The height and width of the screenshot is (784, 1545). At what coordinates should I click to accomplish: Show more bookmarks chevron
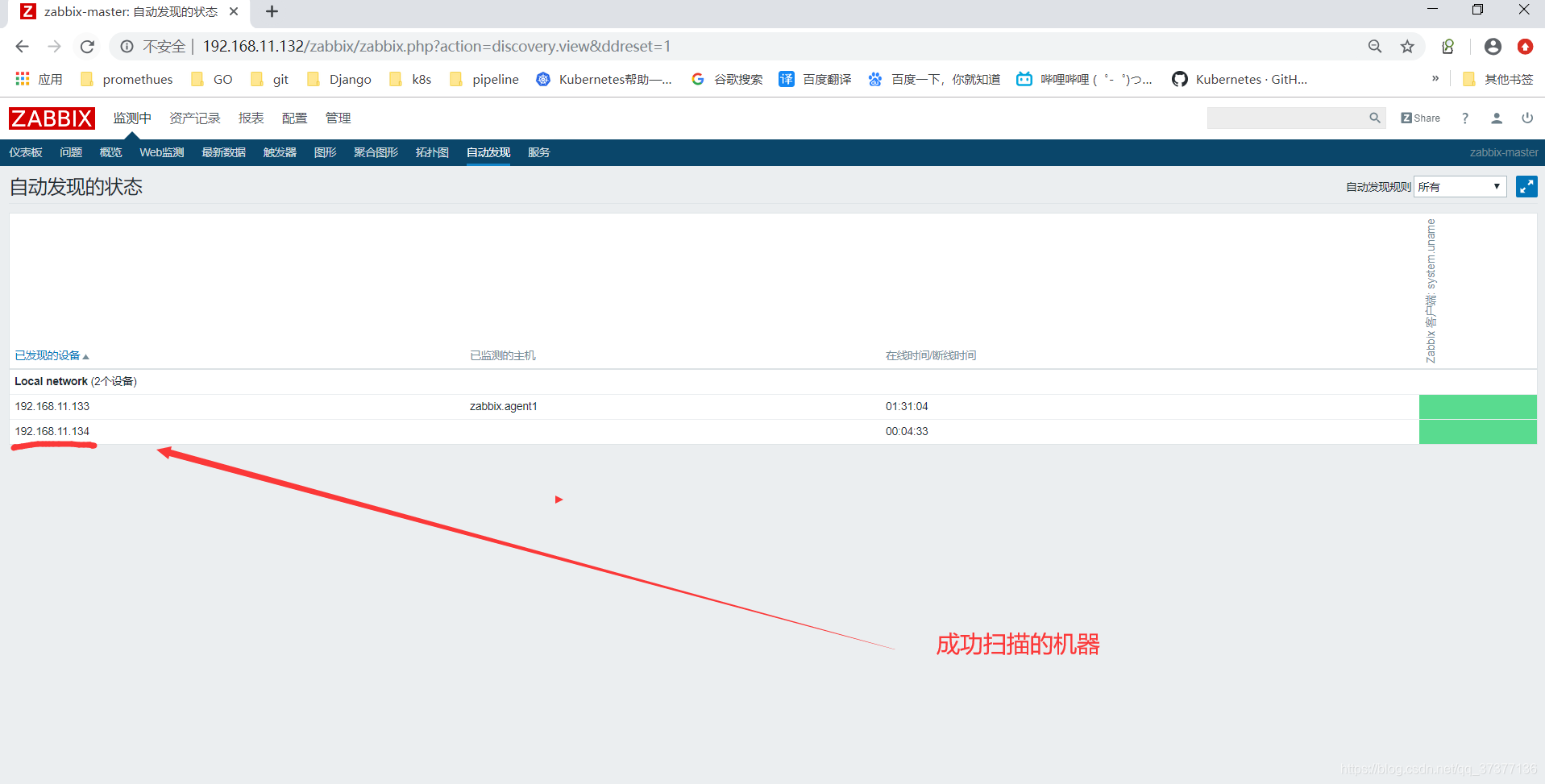[1435, 79]
